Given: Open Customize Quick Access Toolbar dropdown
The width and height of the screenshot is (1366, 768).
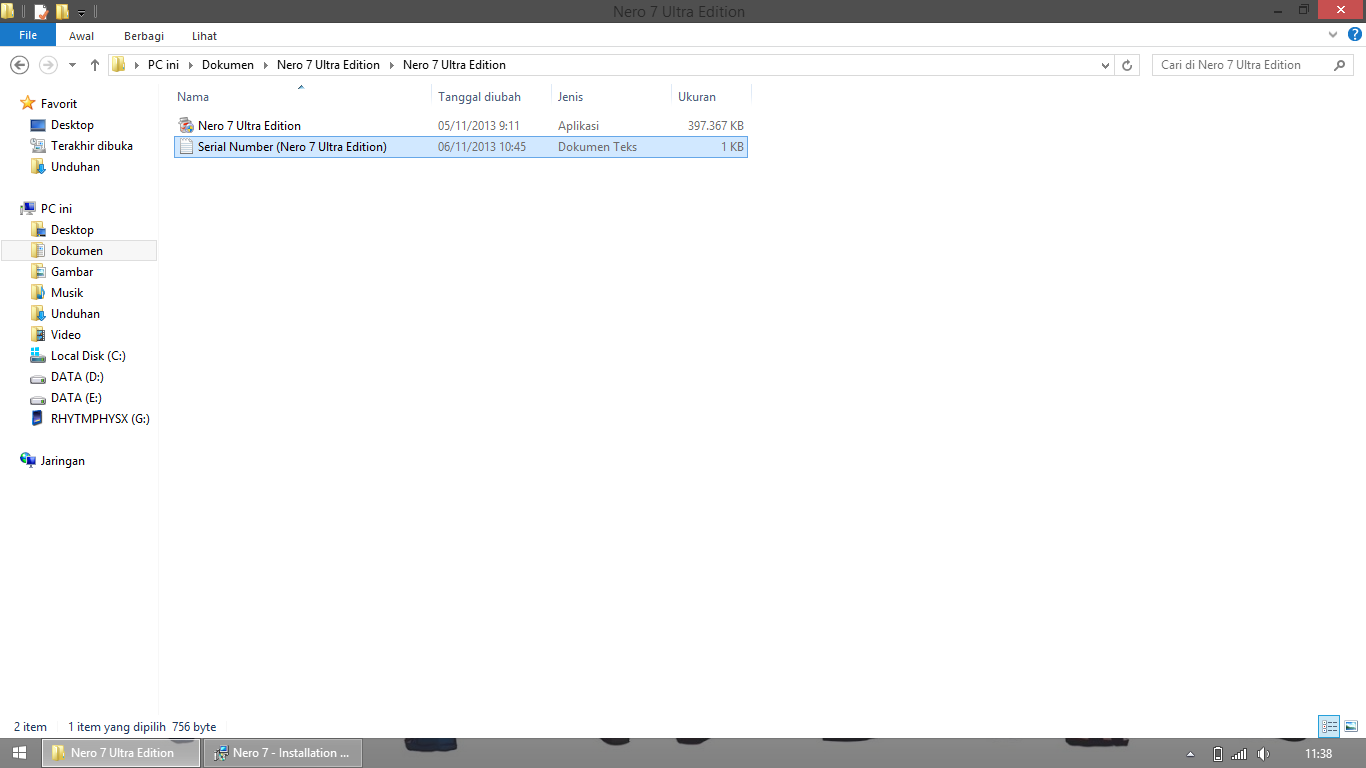Looking at the screenshot, I should [x=81, y=13].
